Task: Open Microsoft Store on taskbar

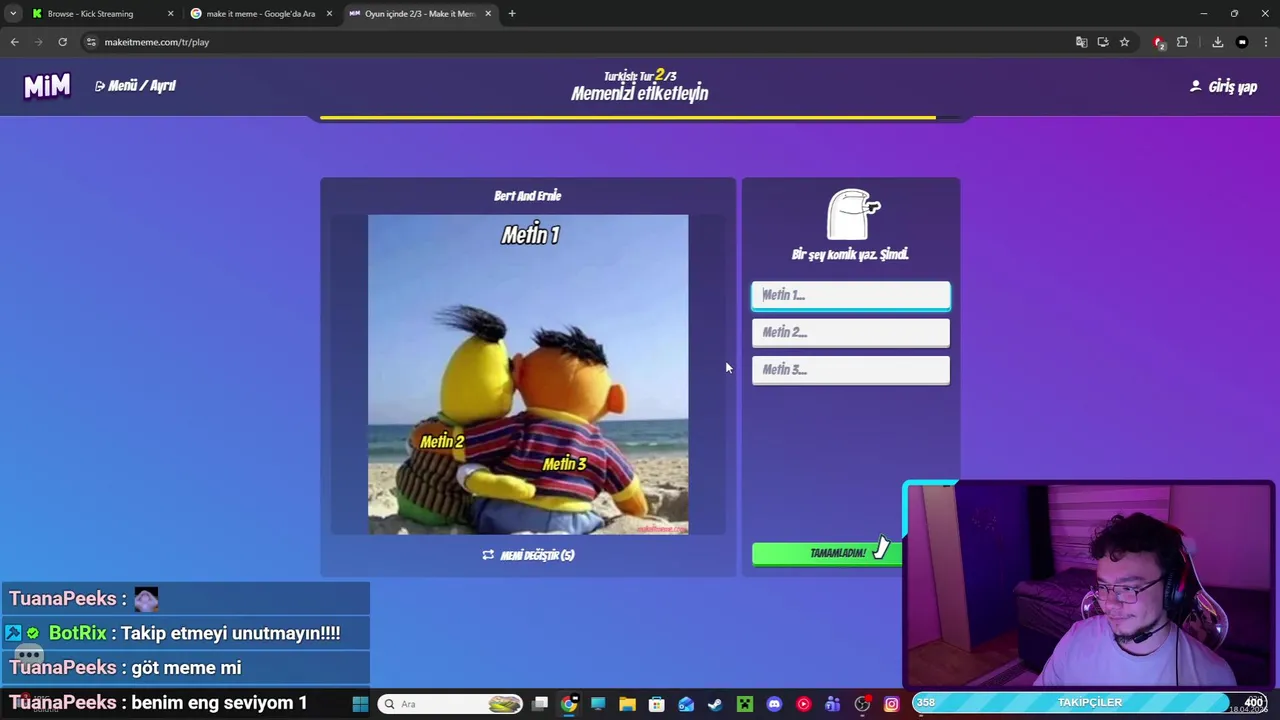Action: point(657,704)
